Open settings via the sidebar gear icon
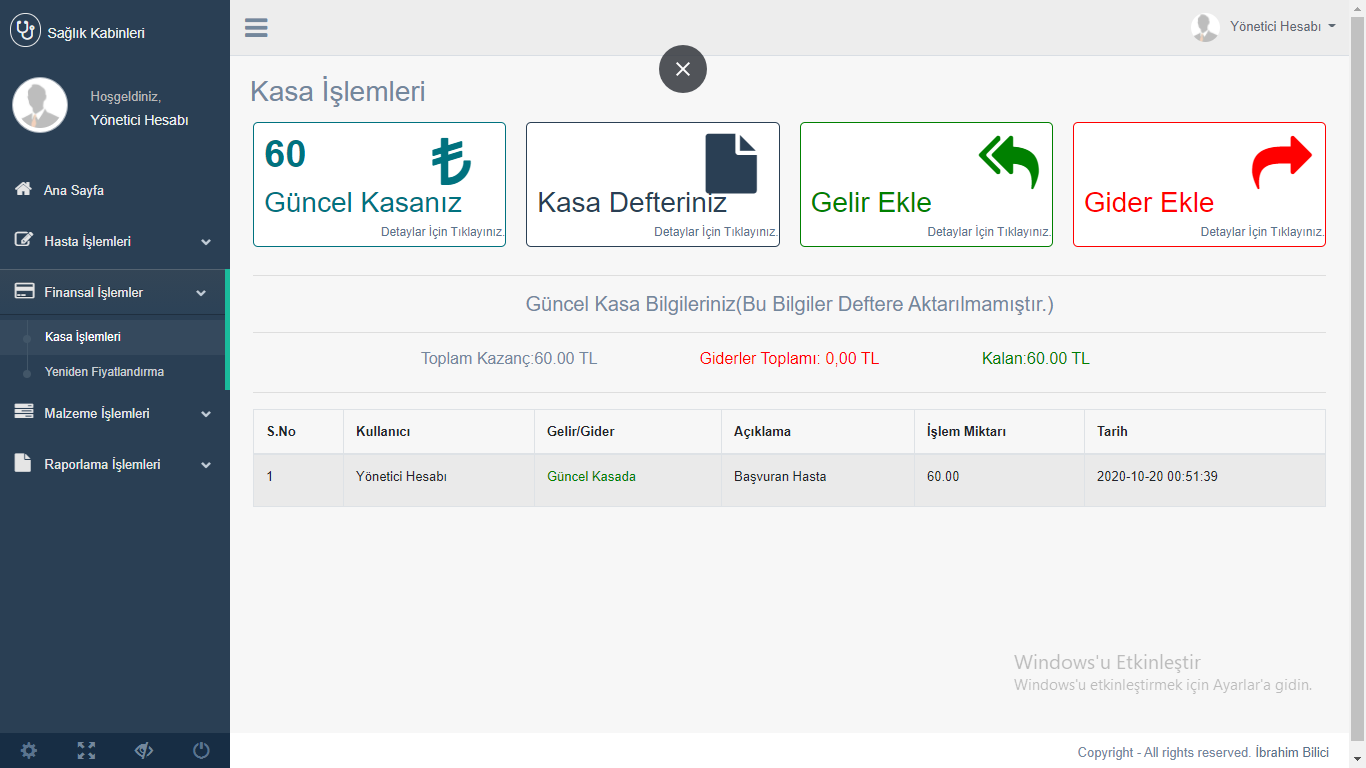The width and height of the screenshot is (1366, 768). [29, 750]
